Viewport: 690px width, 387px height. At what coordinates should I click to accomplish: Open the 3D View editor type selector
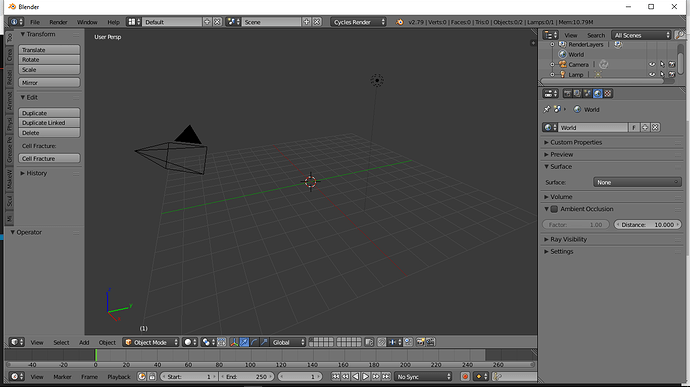[x=16, y=342]
